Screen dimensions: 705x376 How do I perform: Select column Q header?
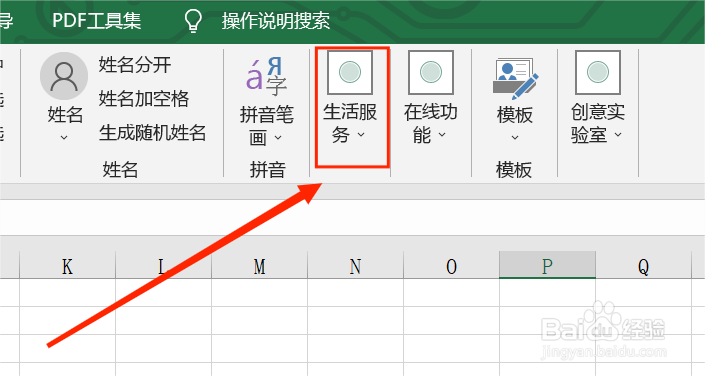(x=643, y=266)
